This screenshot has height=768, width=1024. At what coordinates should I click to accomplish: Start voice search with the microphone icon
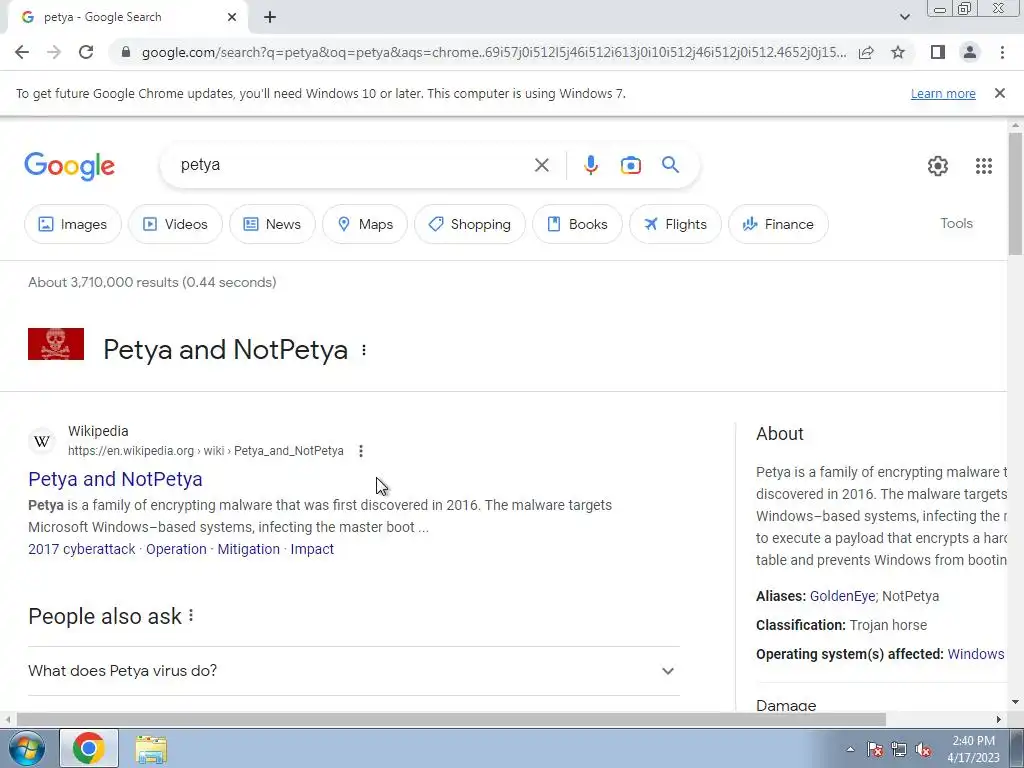590,165
